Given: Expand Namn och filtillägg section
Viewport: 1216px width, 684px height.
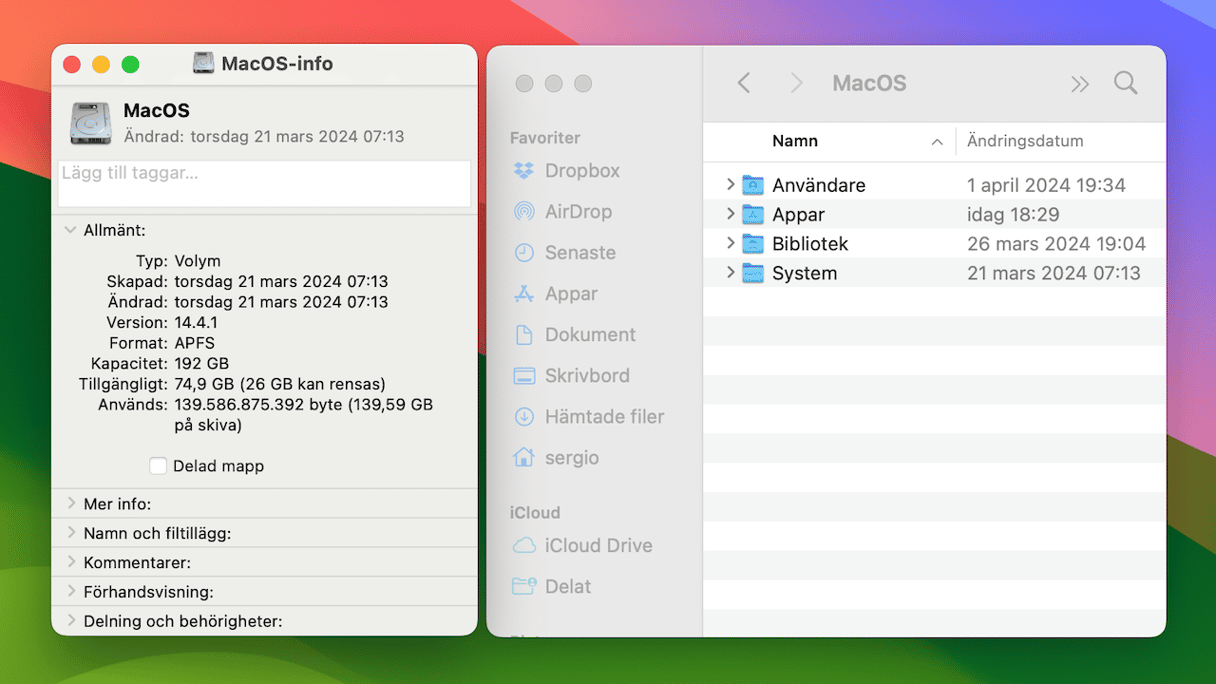Looking at the screenshot, I should pyautogui.click(x=71, y=533).
